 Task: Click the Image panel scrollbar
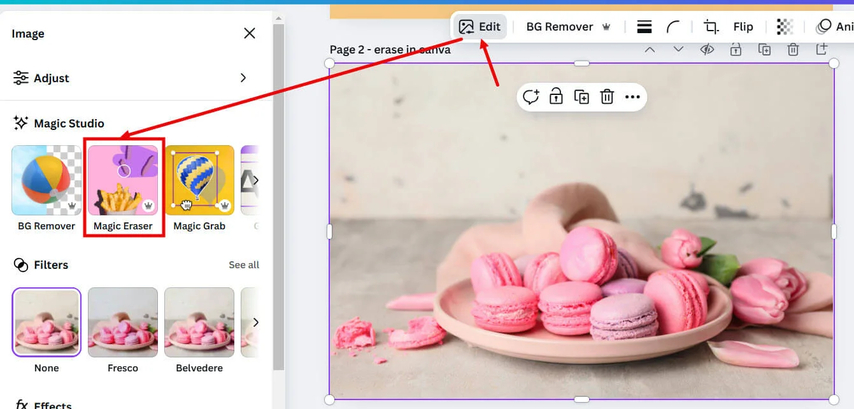278,196
